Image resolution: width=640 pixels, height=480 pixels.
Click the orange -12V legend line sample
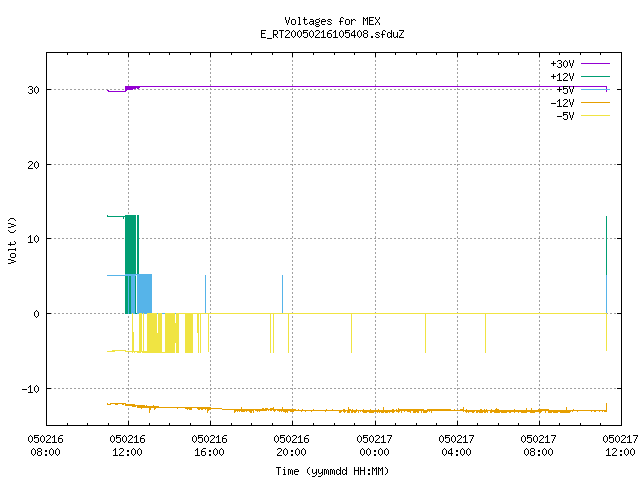pyautogui.click(x=595, y=102)
